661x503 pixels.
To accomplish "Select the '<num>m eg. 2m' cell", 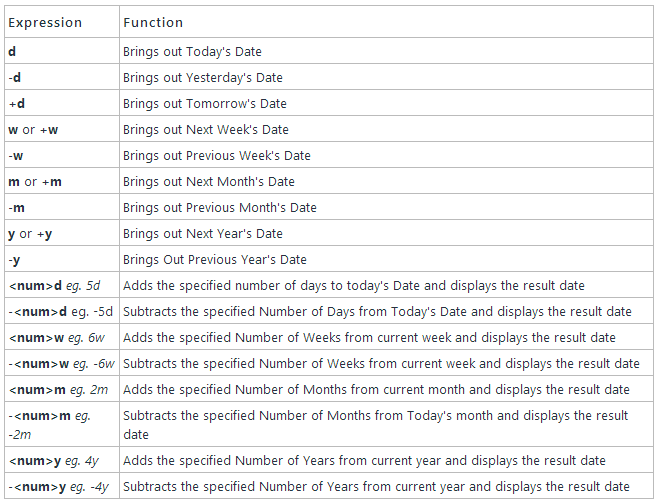I will pyautogui.click(x=62, y=390).
